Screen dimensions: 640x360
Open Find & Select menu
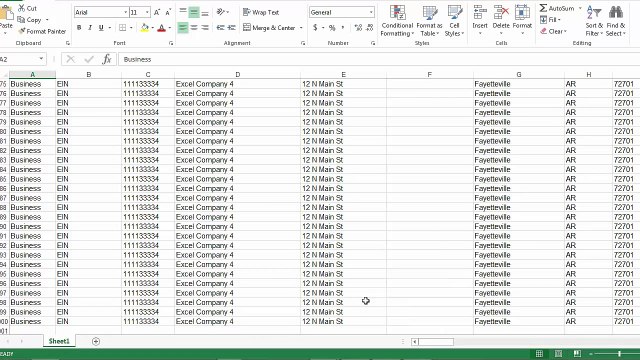point(616,21)
